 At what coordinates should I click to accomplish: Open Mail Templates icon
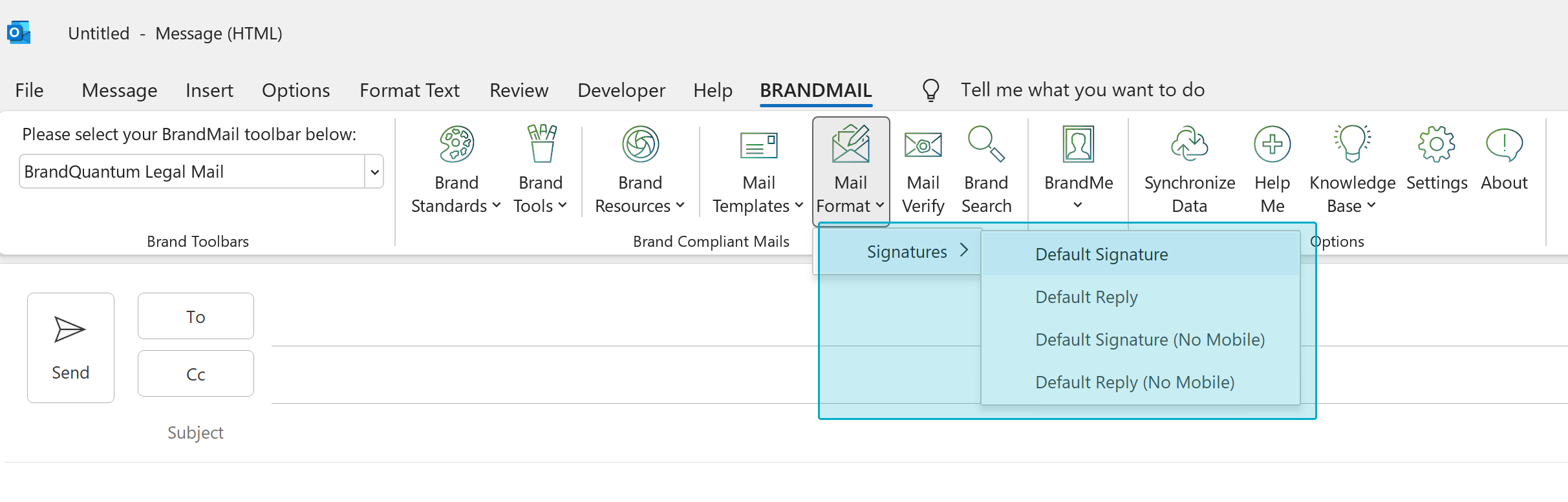[x=758, y=145]
